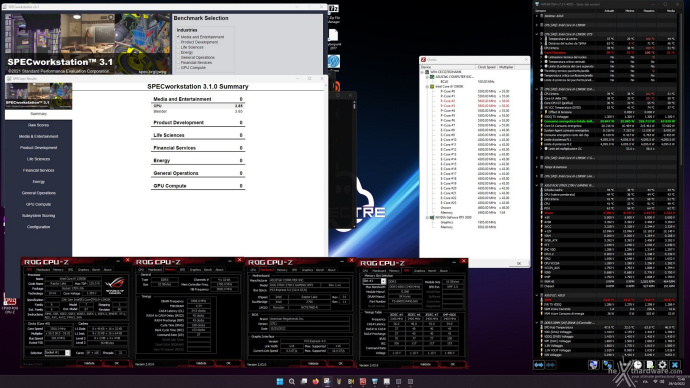The height and width of the screenshot is (388, 690).
Task: Open Mainboard tab in first CPU-Z window
Action: pos(43,270)
